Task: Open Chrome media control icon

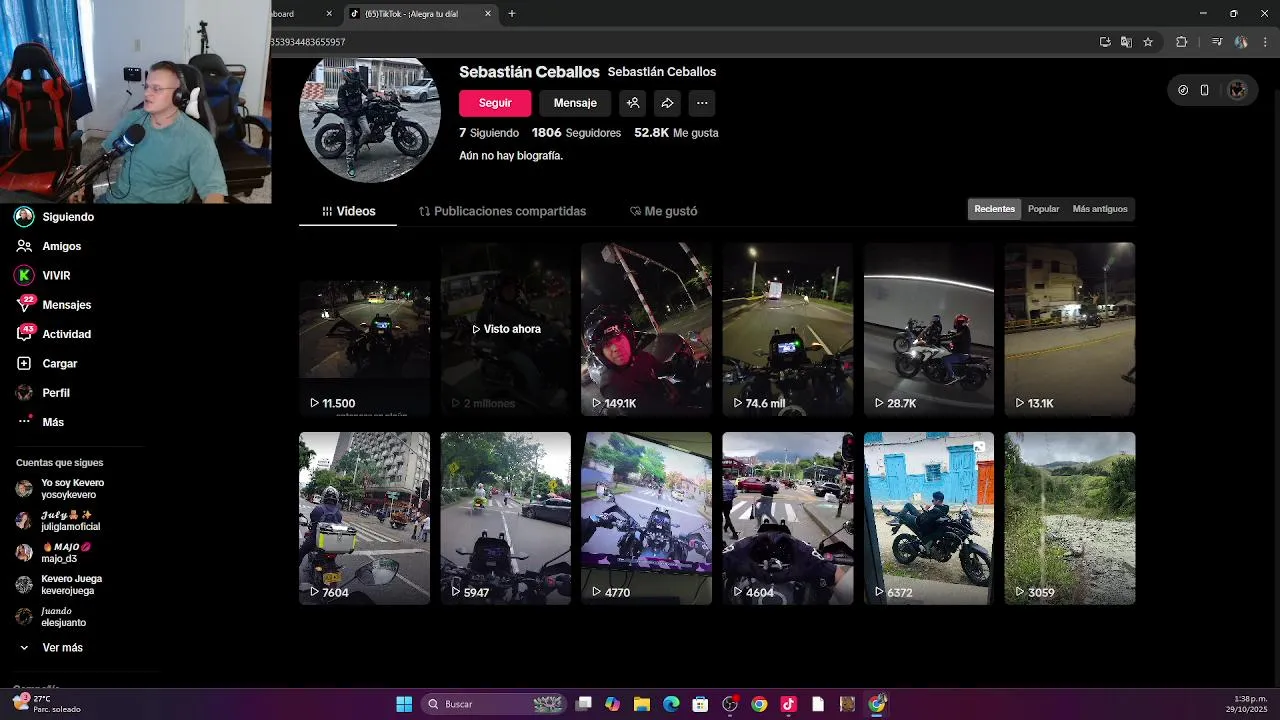Action: coord(1217,42)
